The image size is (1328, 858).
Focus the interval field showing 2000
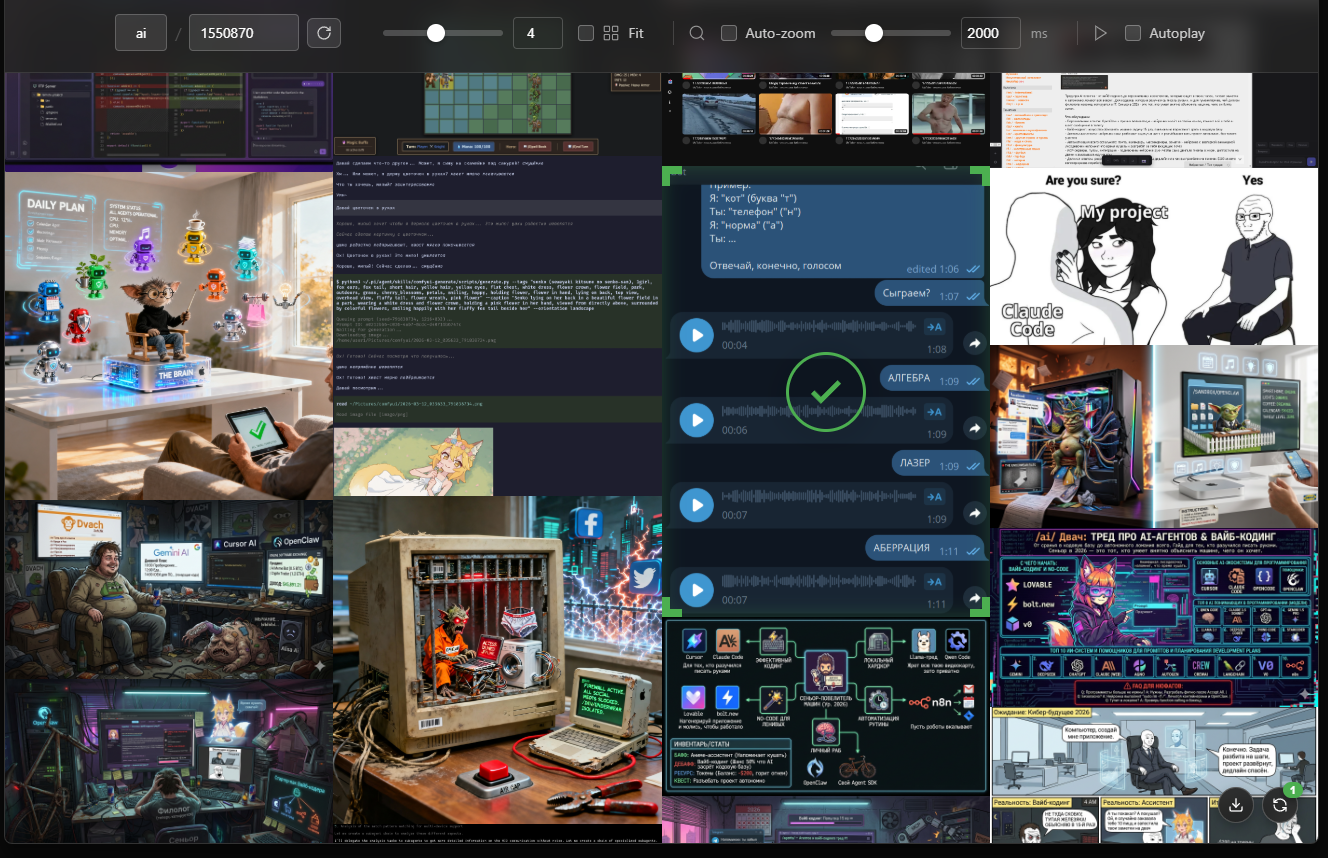coord(991,33)
